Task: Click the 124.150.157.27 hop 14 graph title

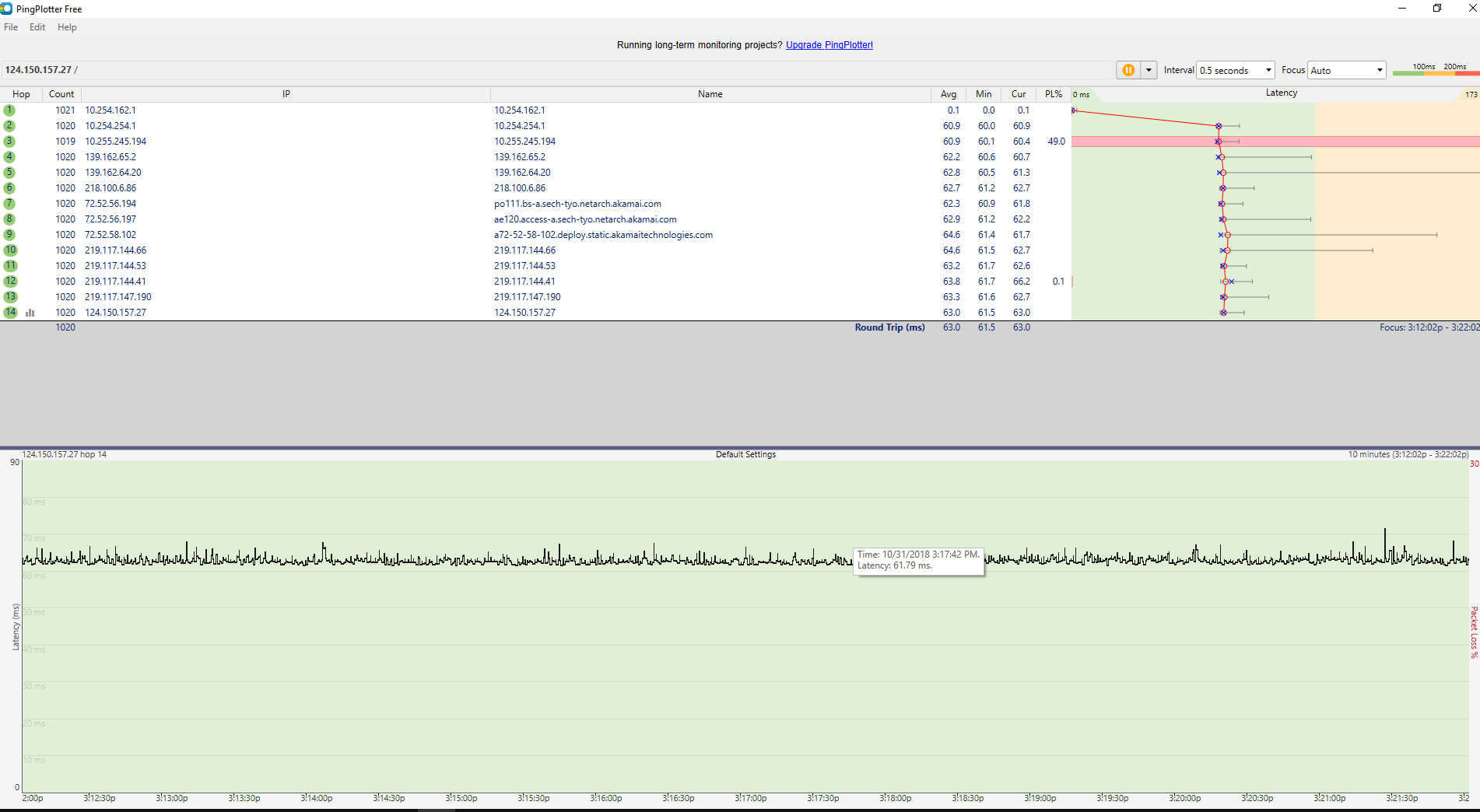Action: [65, 454]
